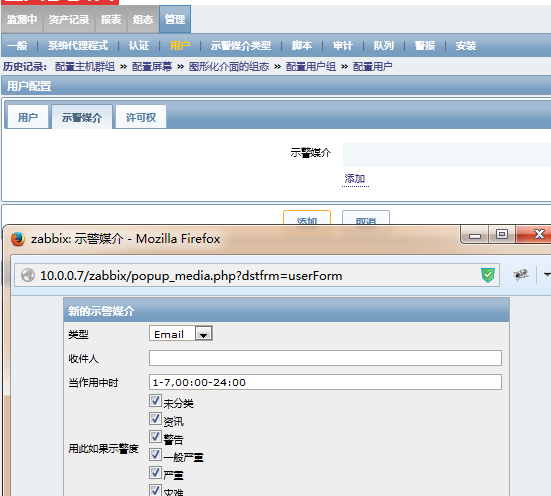Click the 收件人 input field

click(325, 358)
